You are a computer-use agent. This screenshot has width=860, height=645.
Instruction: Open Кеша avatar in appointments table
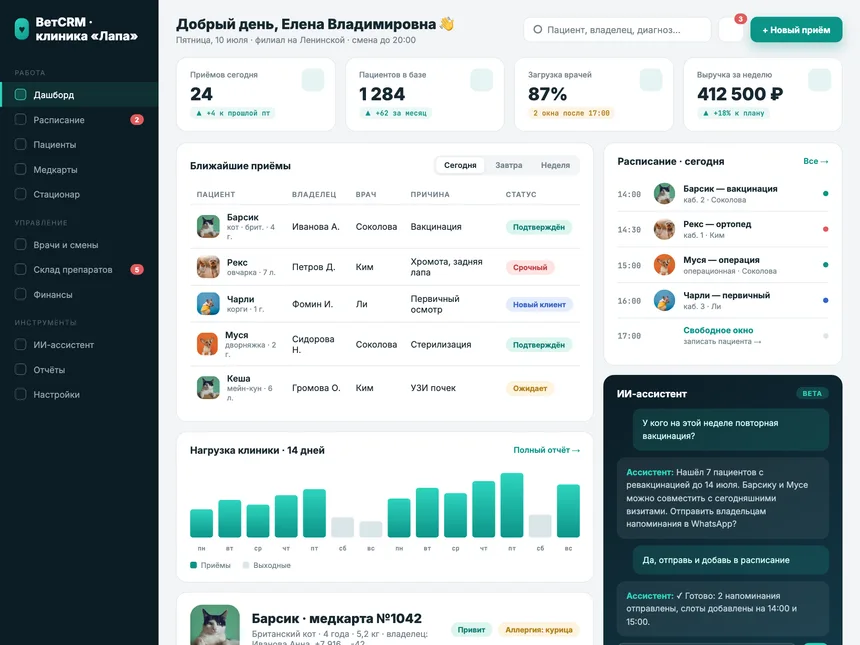click(208, 388)
